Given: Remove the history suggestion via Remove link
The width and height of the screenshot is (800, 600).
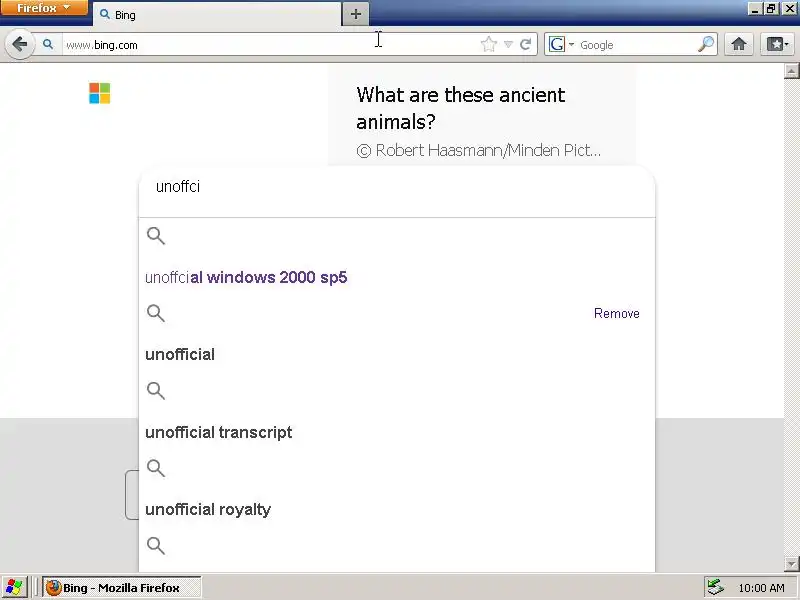Looking at the screenshot, I should (616, 313).
